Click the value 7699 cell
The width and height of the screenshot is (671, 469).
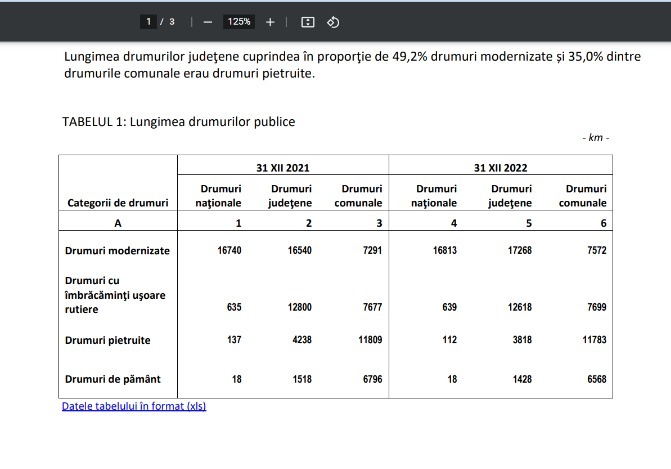(x=597, y=307)
